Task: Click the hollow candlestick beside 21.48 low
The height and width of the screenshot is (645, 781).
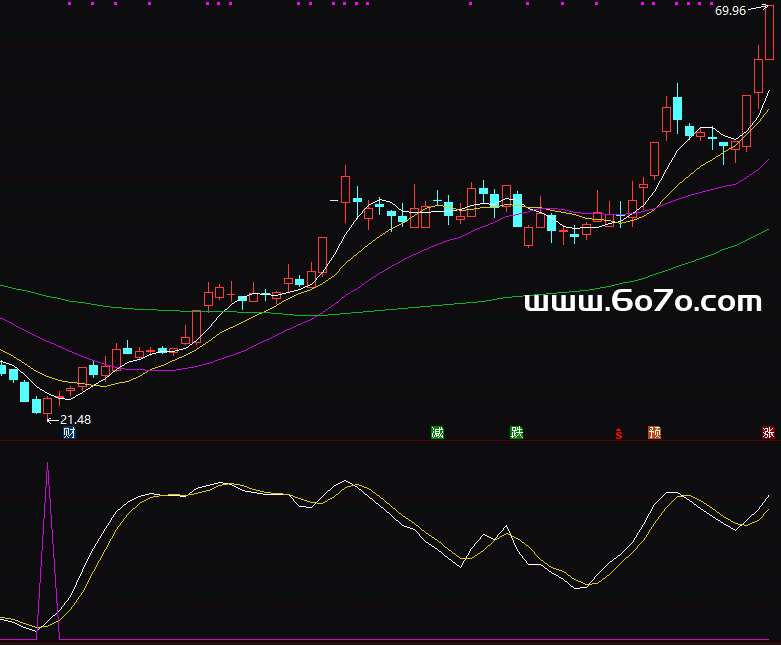Action: click(47, 405)
